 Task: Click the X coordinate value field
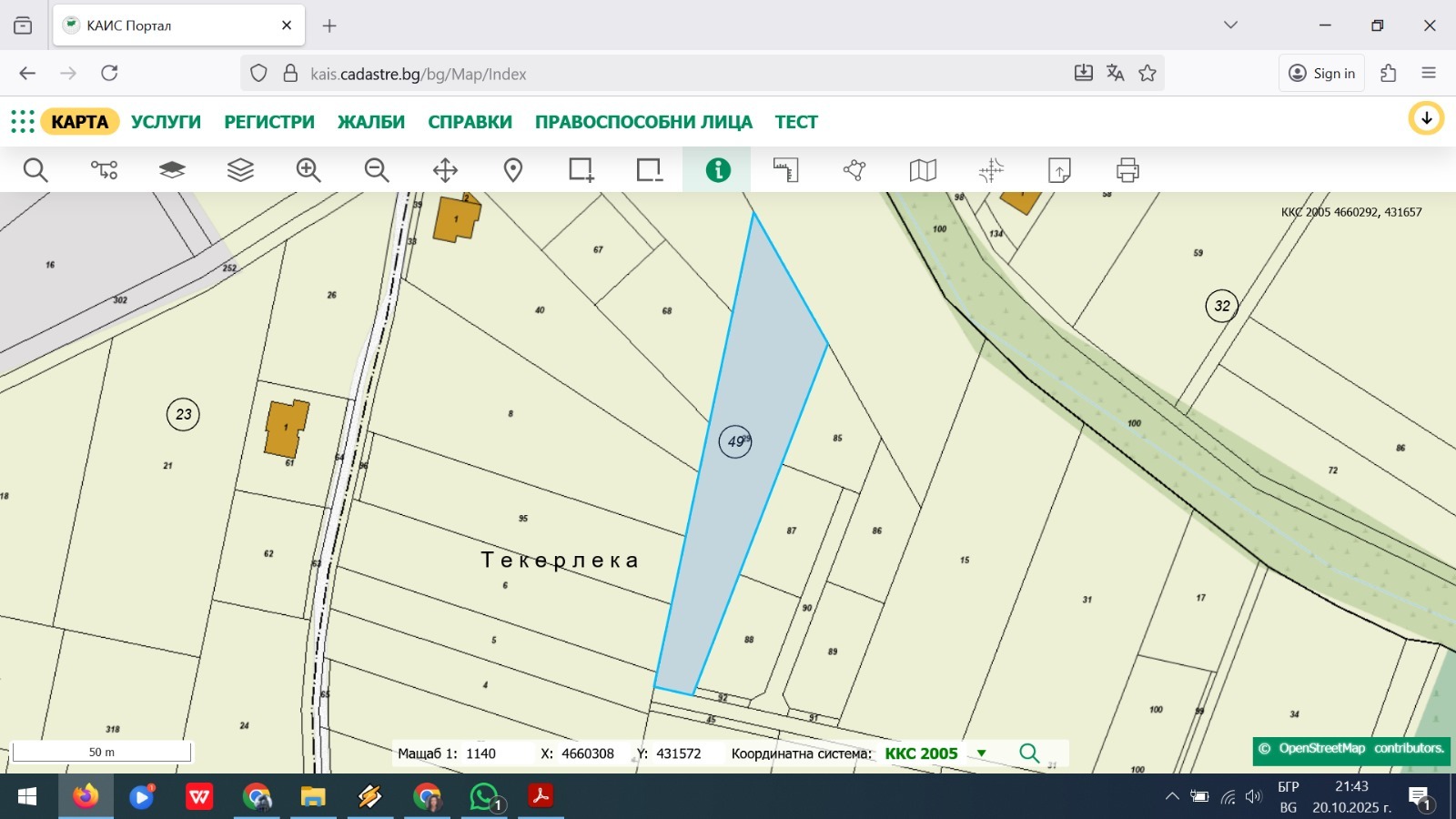pyautogui.click(x=588, y=753)
